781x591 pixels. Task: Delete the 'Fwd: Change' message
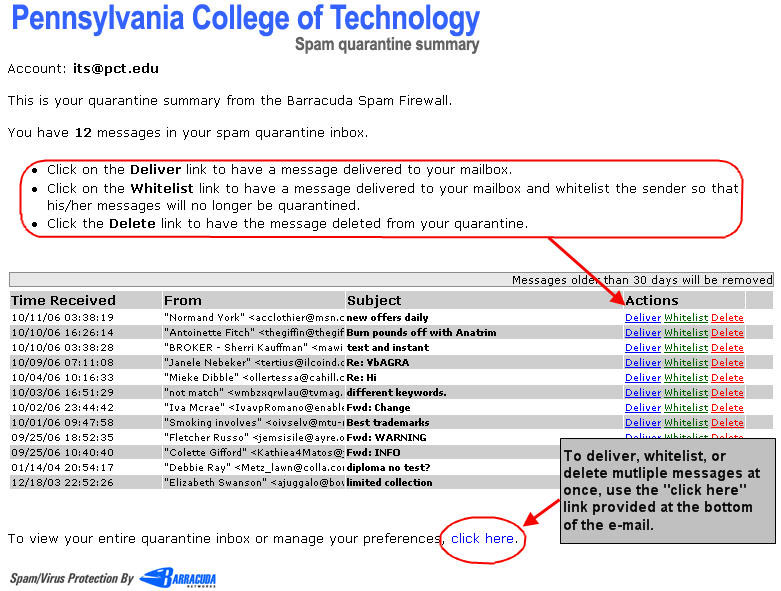coord(727,407)
